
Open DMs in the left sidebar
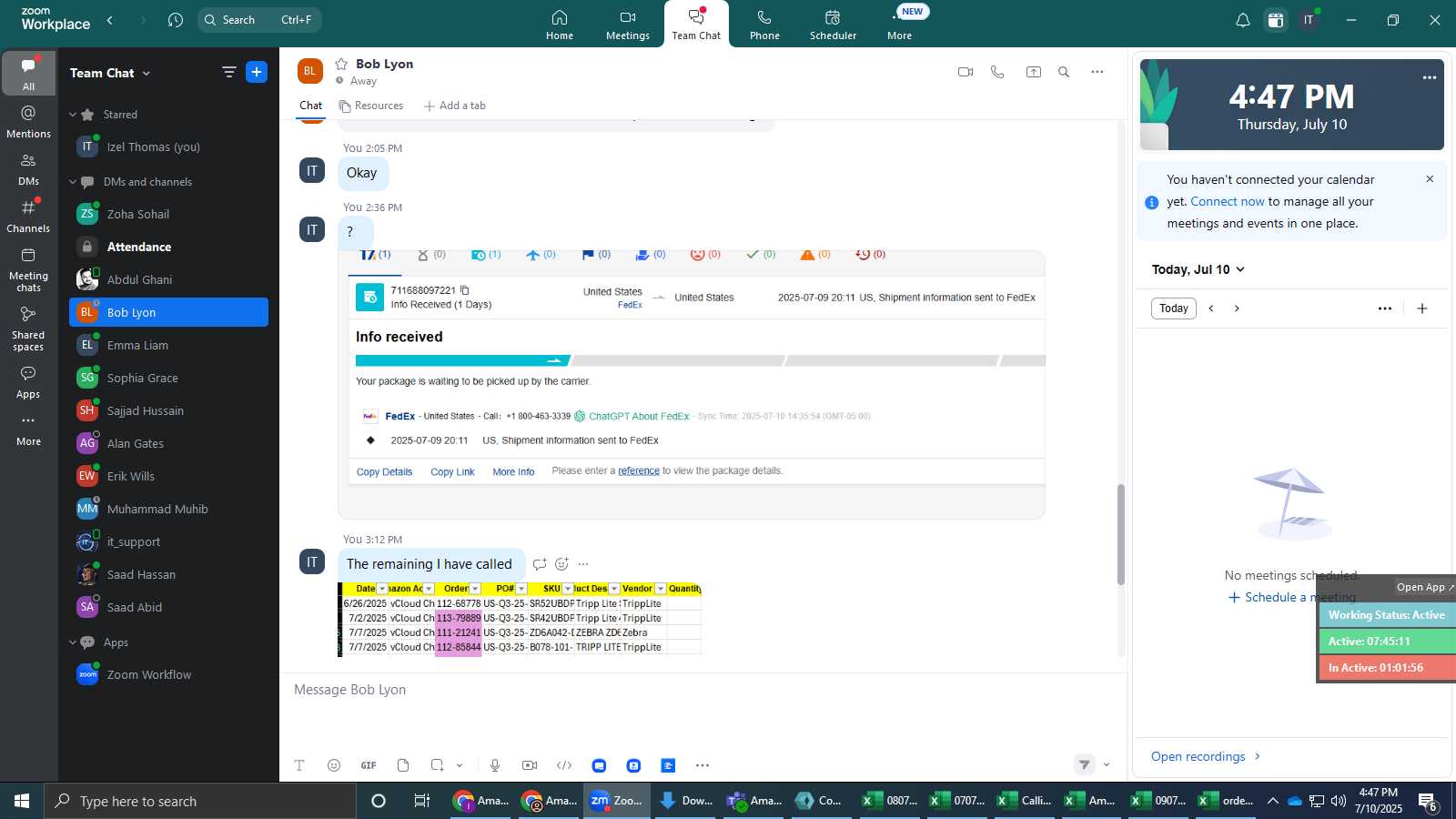(x=28, y=169)
